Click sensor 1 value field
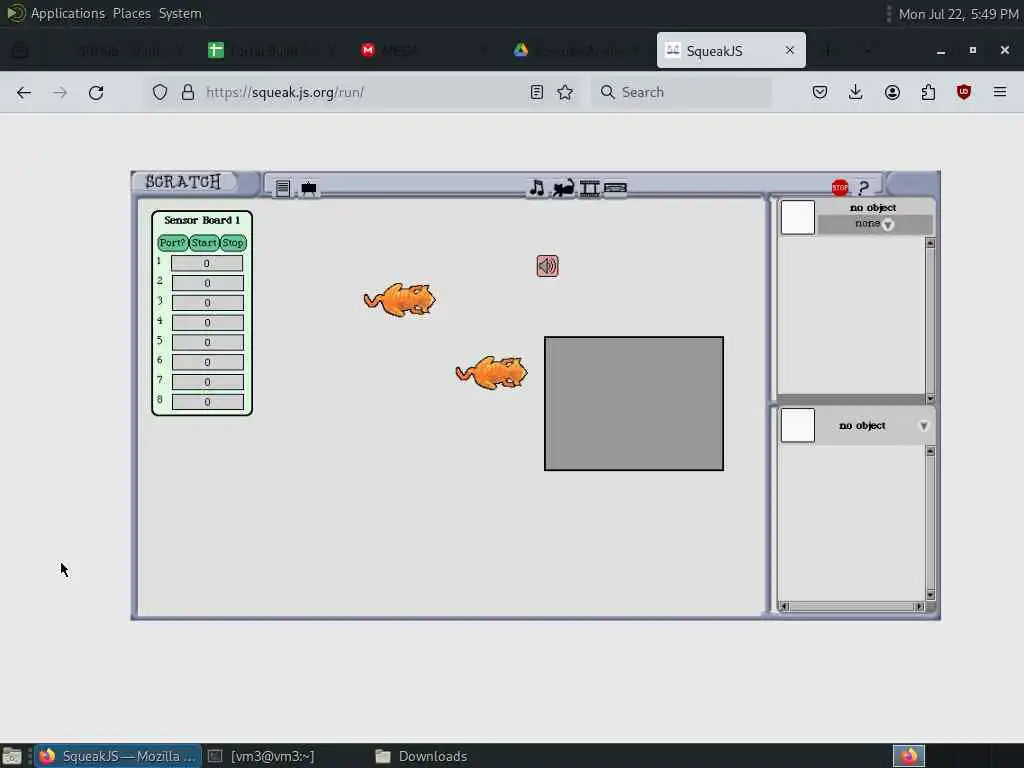The image size is (1024, 768). 207,263
